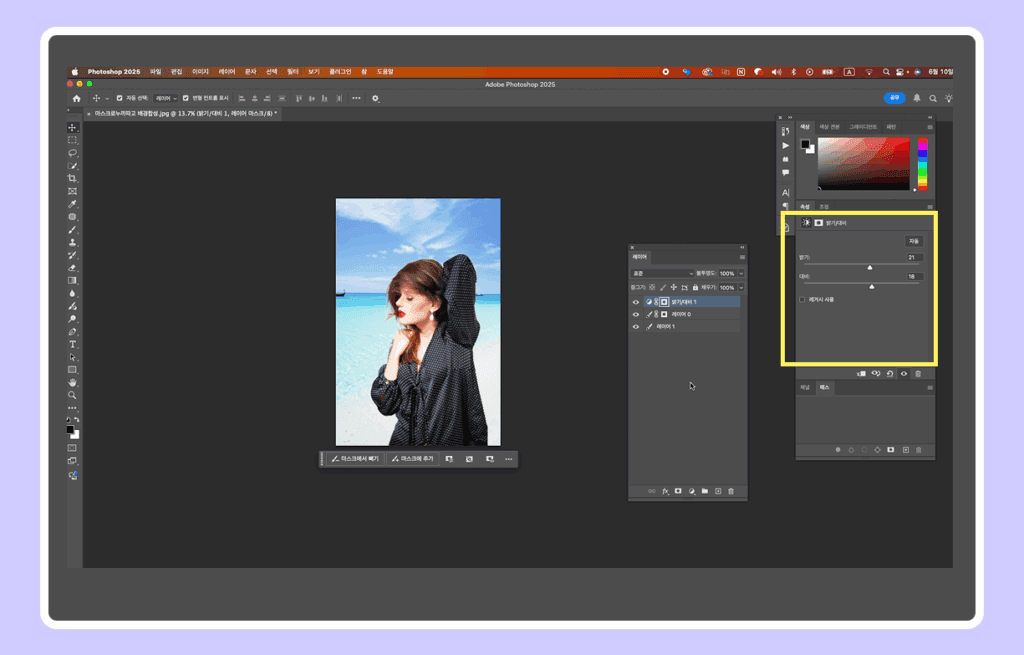Clip adjustment to layer below

(x=861, y=374)
